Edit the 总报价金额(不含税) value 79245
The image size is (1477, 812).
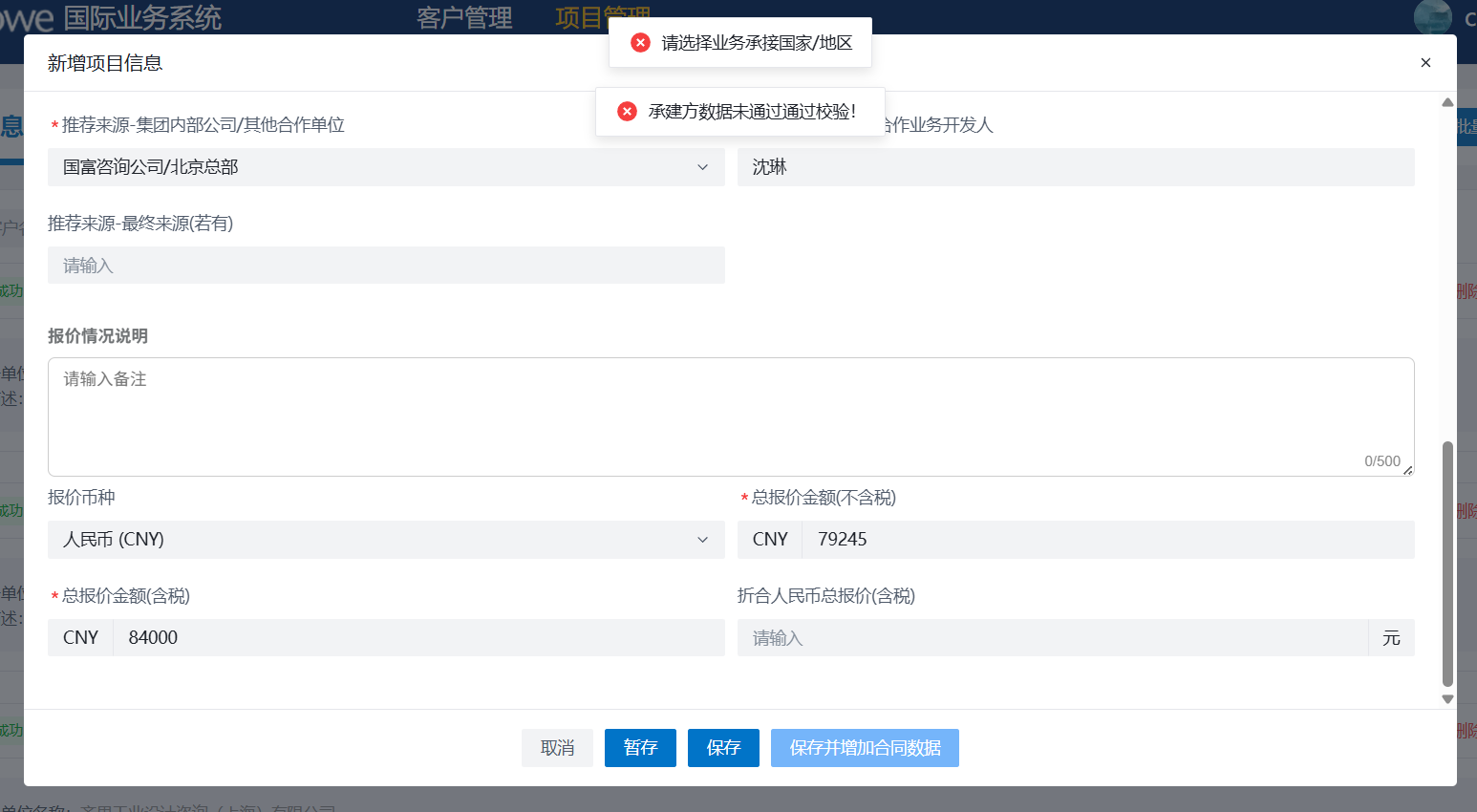click(x=1108, y=540)
